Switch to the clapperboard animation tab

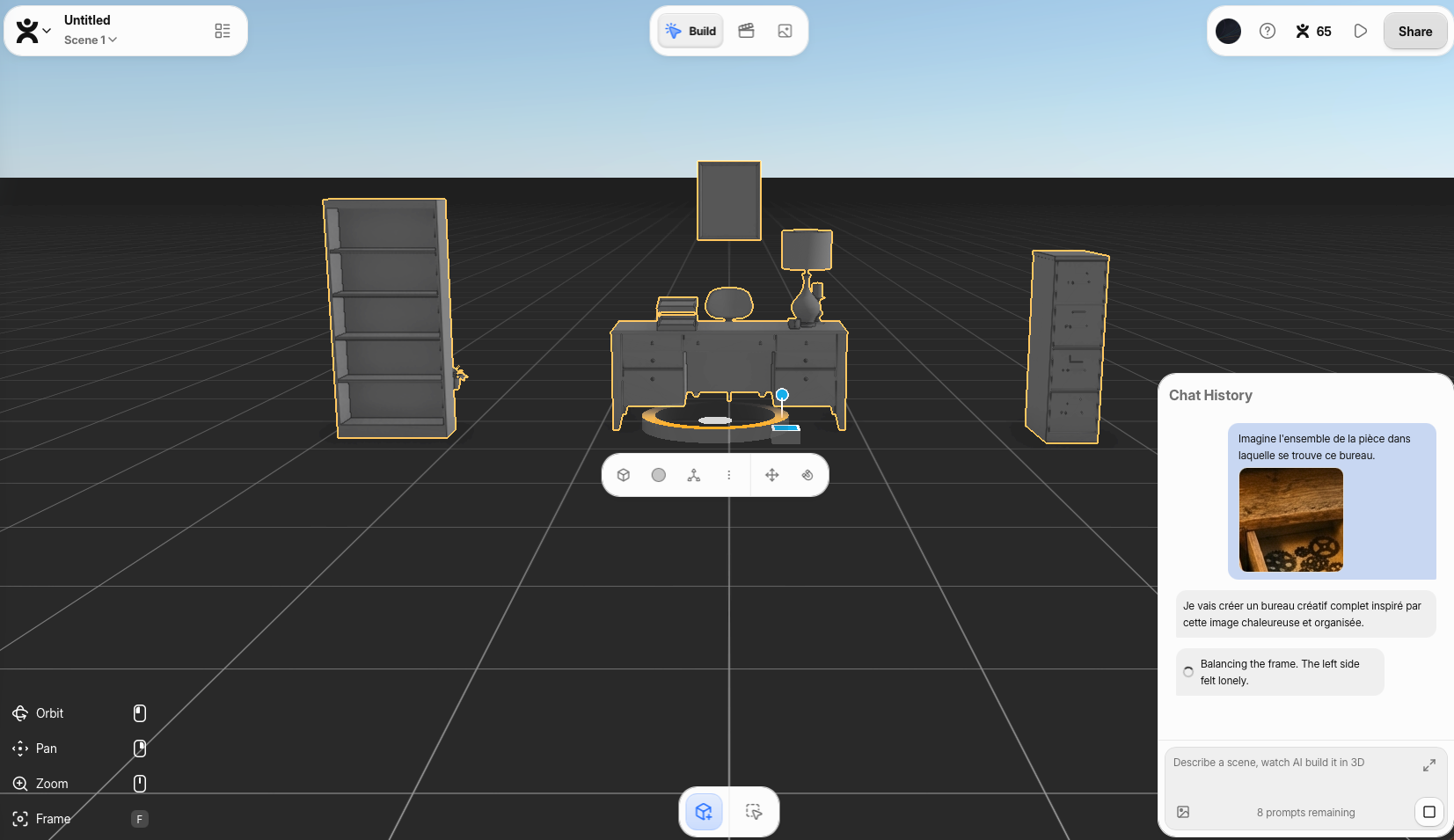(746, 31)
